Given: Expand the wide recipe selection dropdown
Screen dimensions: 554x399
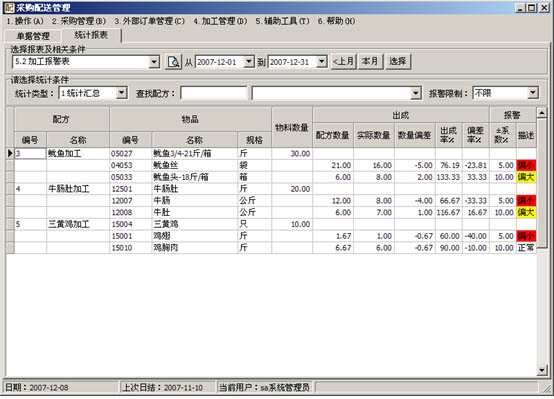Looking at the screenshot, I should click(416, 94).
